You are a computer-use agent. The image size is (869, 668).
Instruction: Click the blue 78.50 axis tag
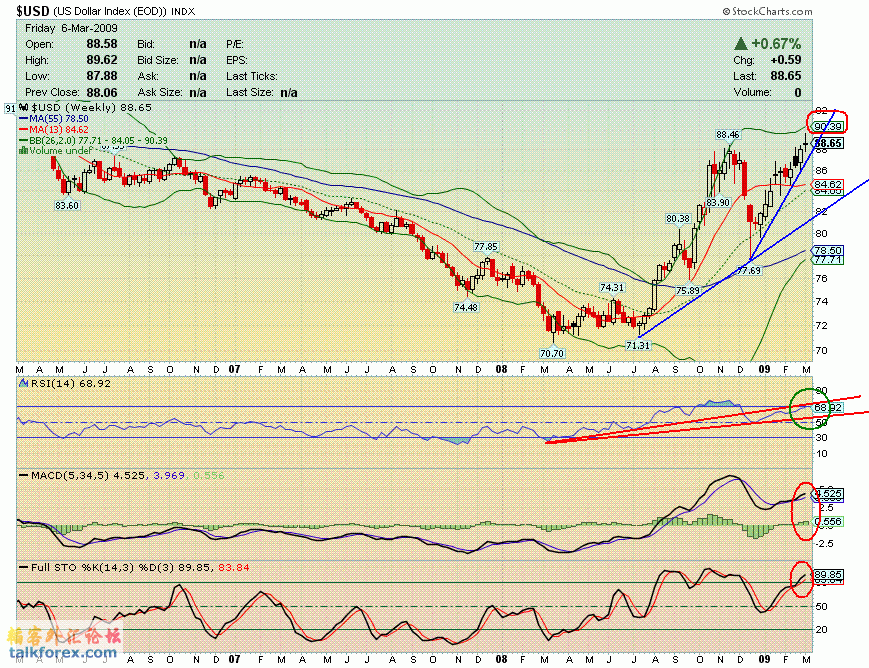click(x=827, y=251)
